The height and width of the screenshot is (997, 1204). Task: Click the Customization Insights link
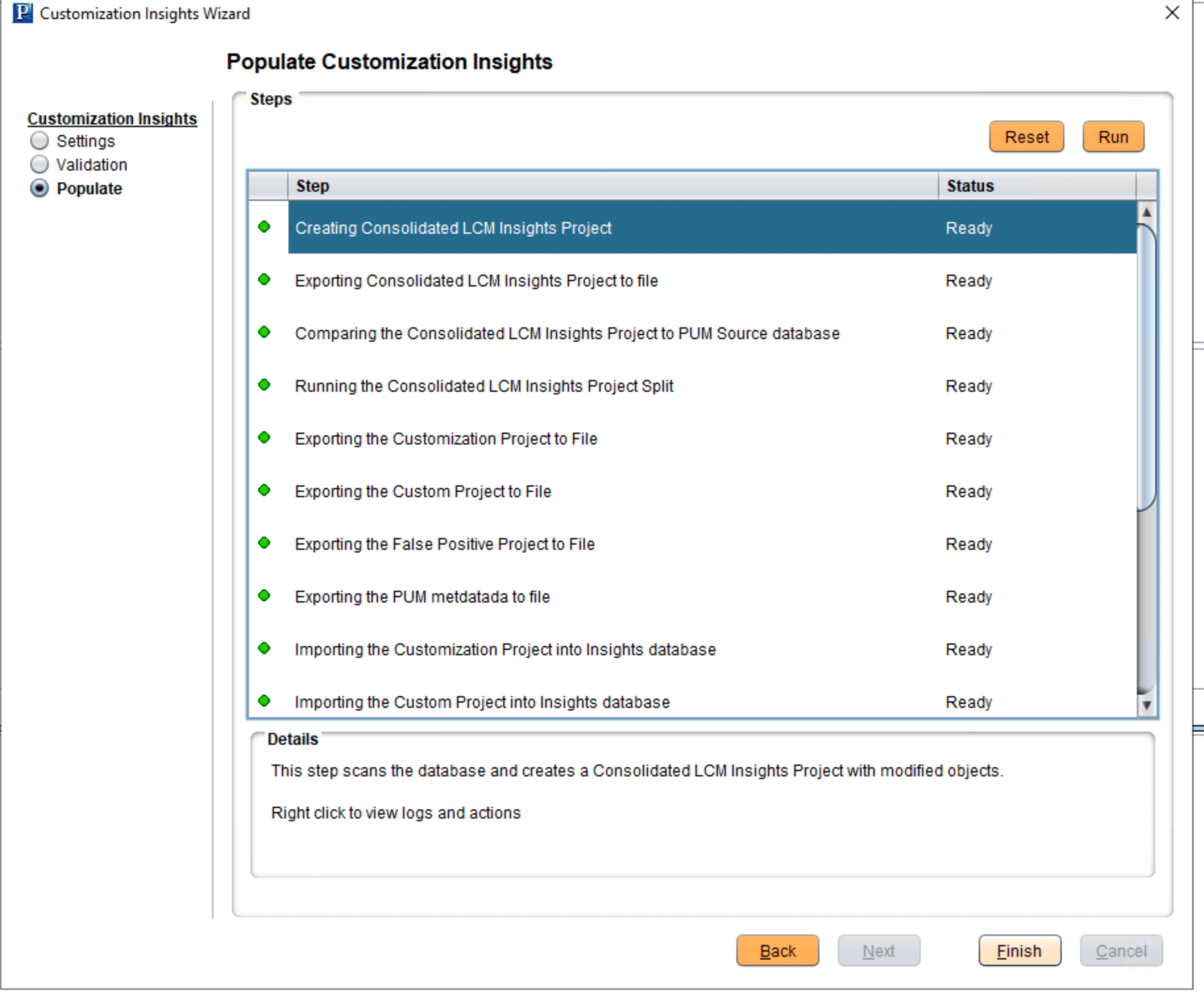click(112, 119)
